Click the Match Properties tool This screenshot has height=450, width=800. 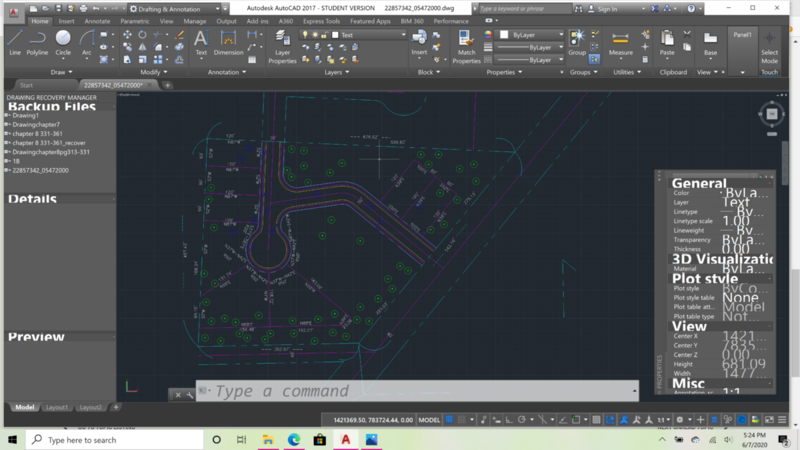pos(466,47)
